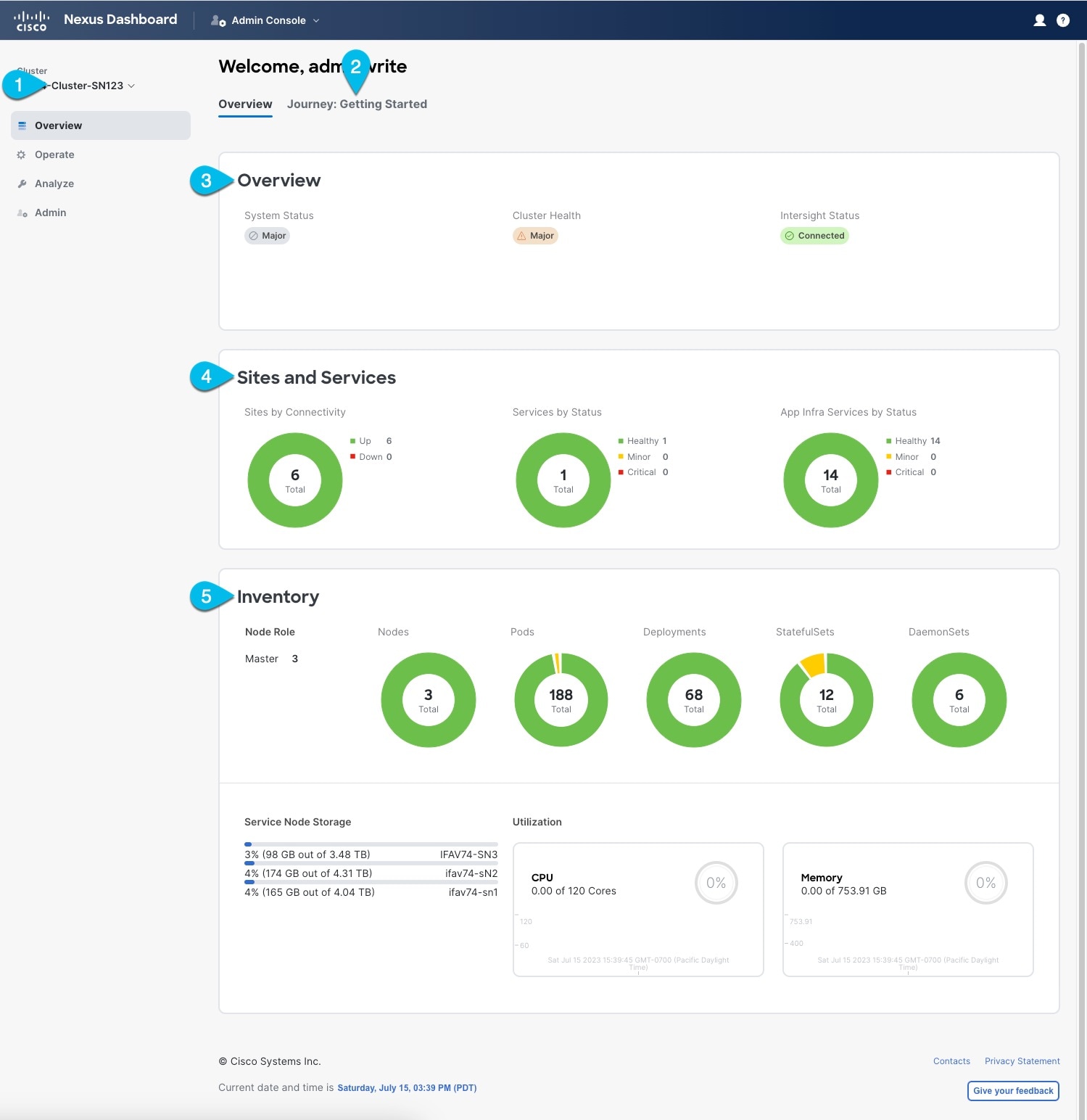Click the Pods donut chart
Viewport: 1087px width, 1120px height.
561,700
